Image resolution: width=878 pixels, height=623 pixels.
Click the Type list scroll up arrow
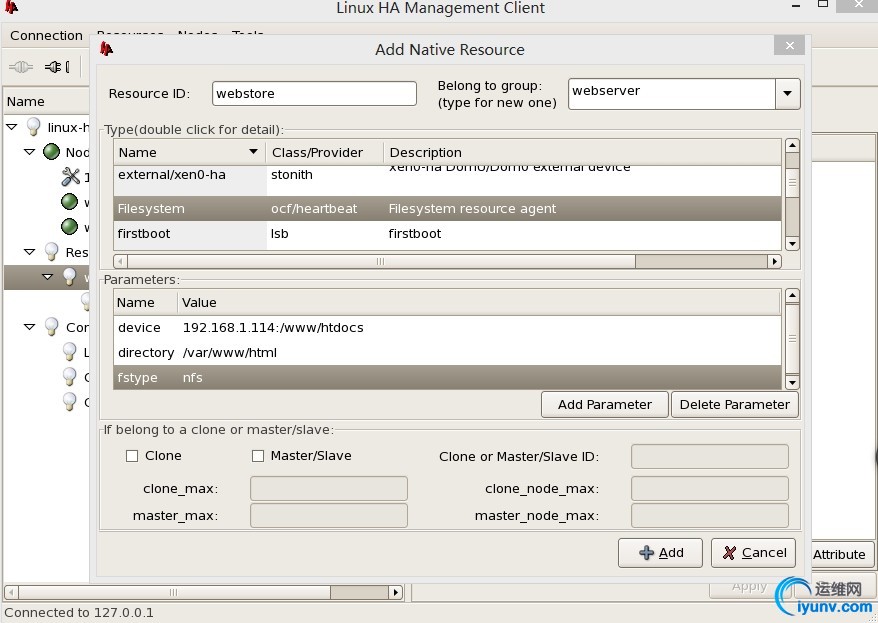click(792, 146)
